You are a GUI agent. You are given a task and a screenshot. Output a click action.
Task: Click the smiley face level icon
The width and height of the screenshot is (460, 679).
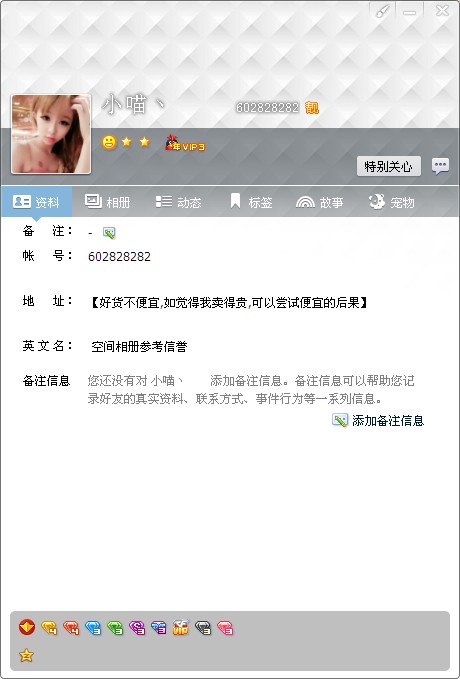109,142
